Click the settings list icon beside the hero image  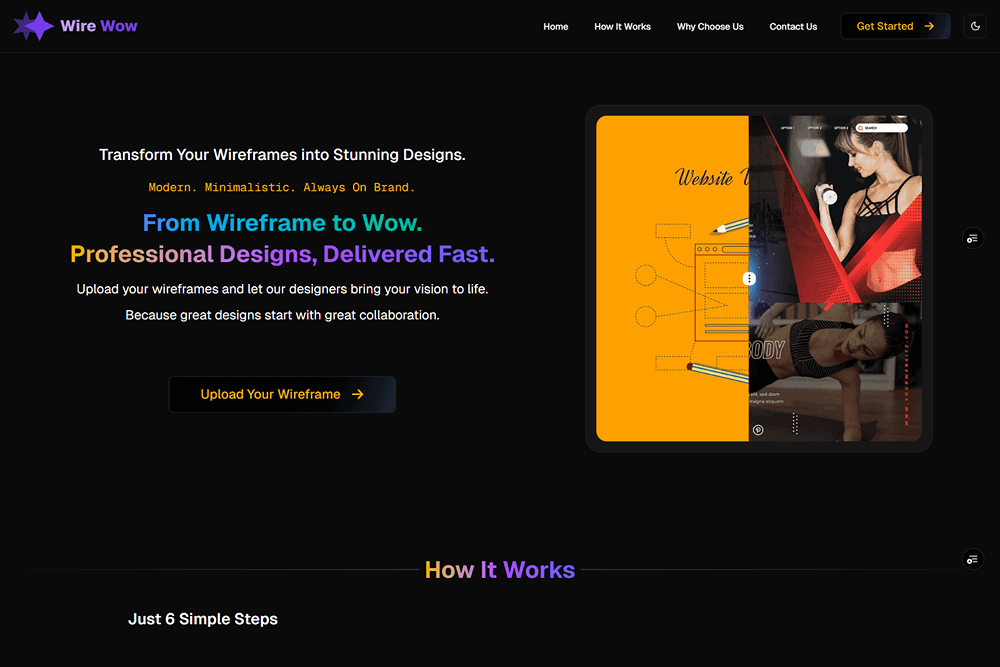click(972, 238)
